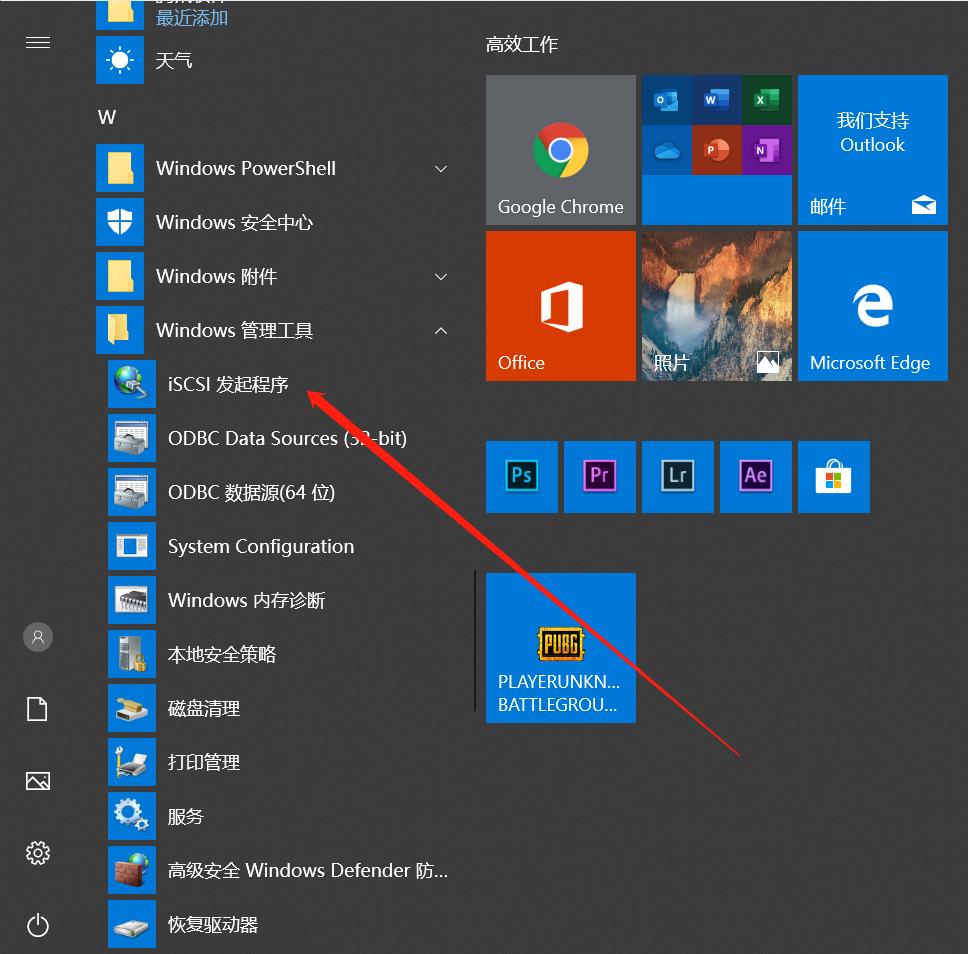This screenshot has width=968, height=954.
Task: Toggle the hamburger menu at top left
Action: point(38,43)
